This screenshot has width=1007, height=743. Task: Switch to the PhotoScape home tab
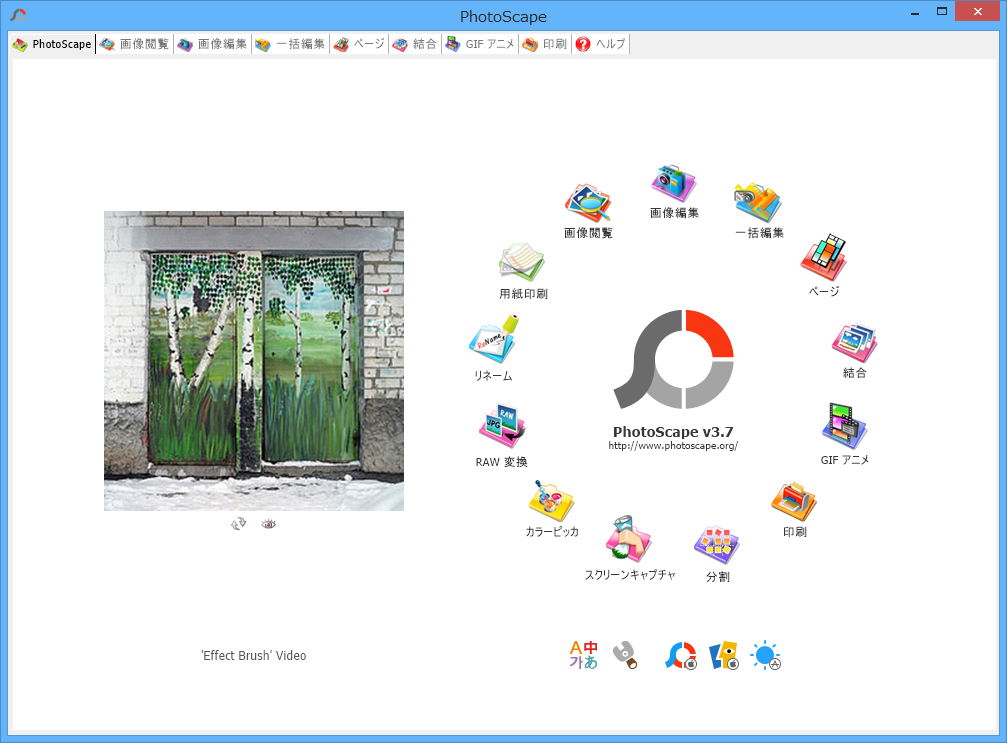pos(53,44)
